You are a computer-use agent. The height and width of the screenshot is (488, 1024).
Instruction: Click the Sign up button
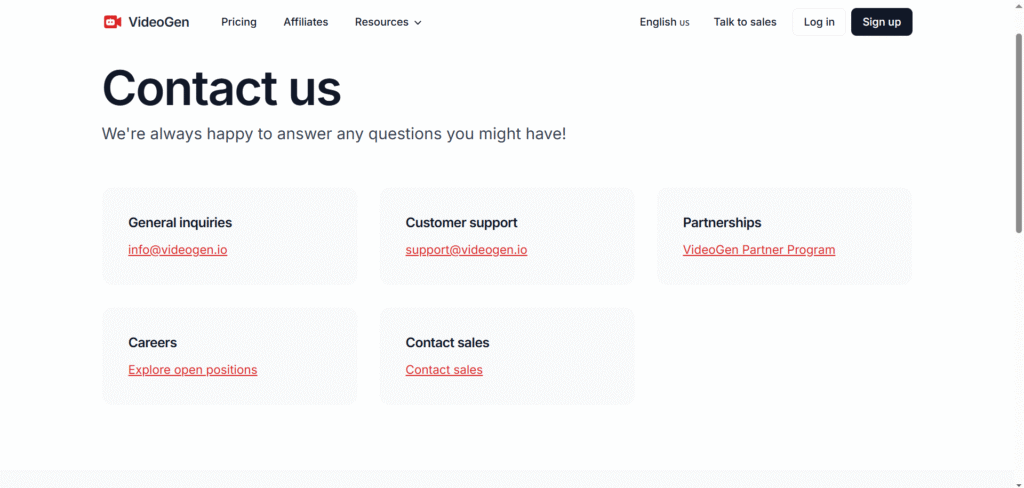pyautogui.click(x=882, y=22)
